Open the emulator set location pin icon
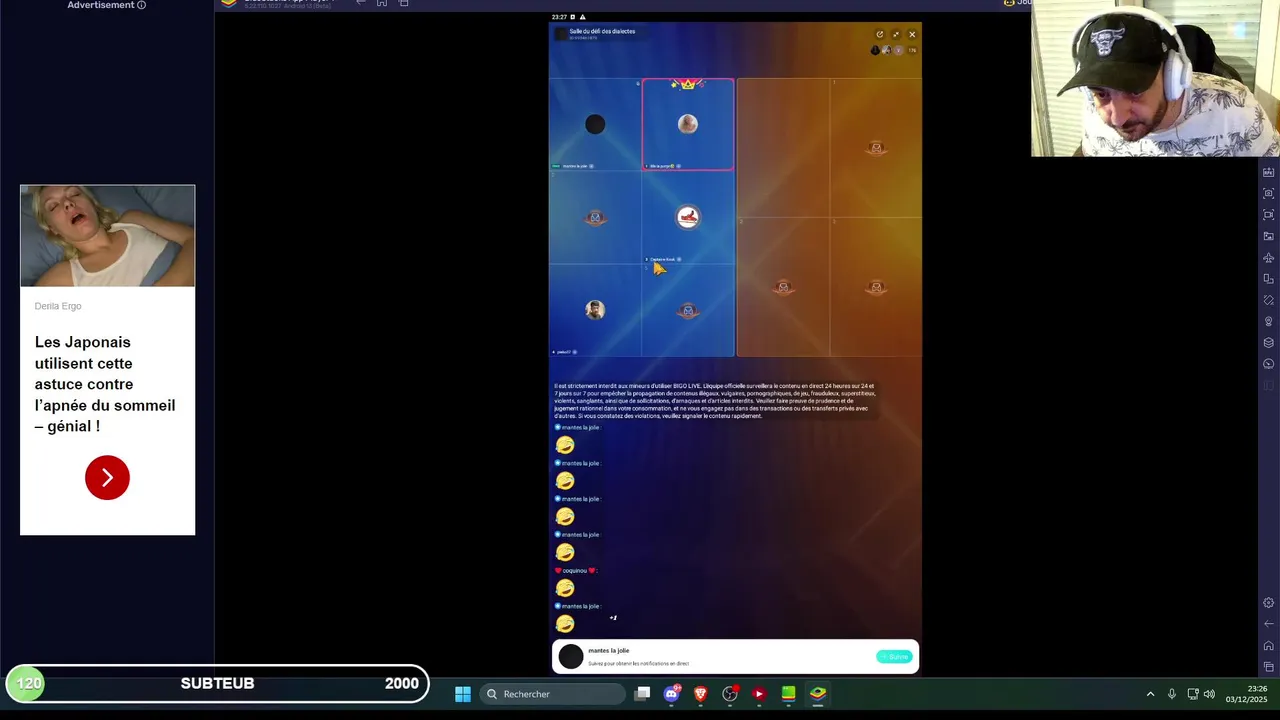 1268,321
